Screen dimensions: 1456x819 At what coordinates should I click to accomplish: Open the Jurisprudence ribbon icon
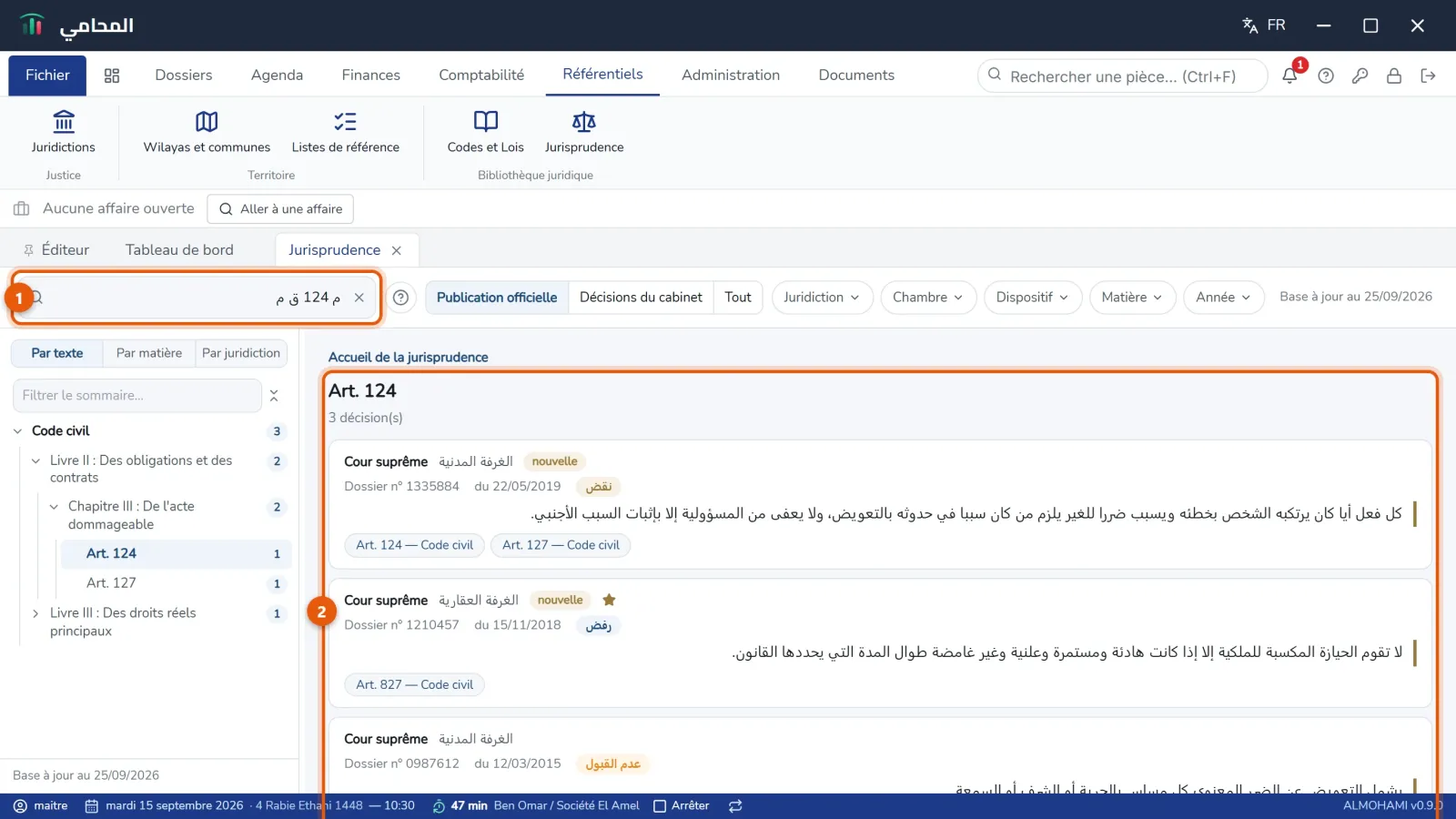click(x=584, y=132)
